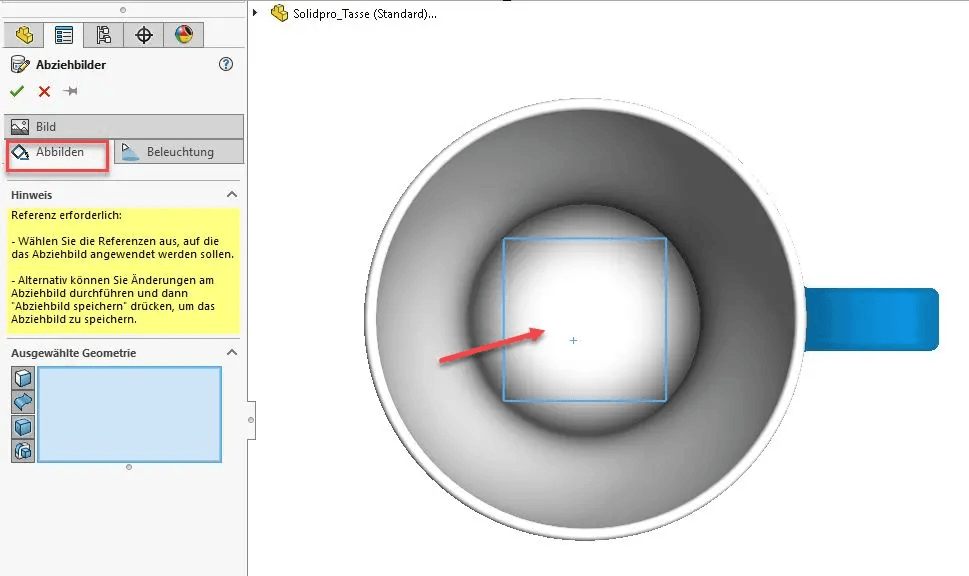
Task: Enable the face selection filter
Action: click(22, 378)
